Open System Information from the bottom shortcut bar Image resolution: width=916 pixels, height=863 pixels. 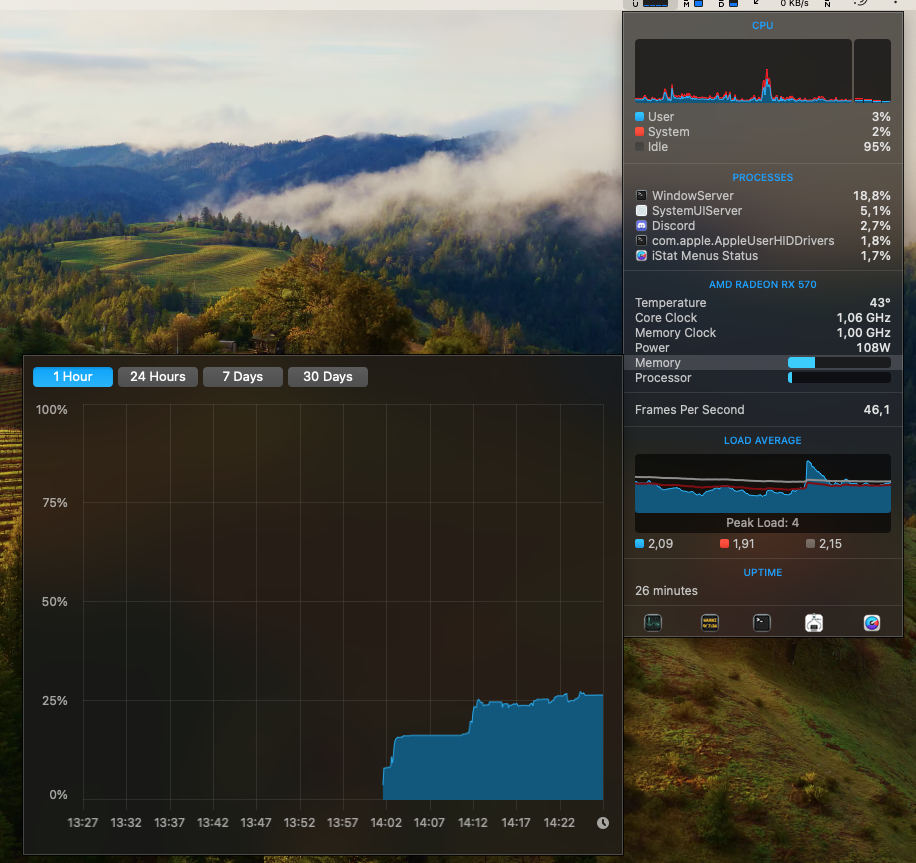click(x=814, y=622)
